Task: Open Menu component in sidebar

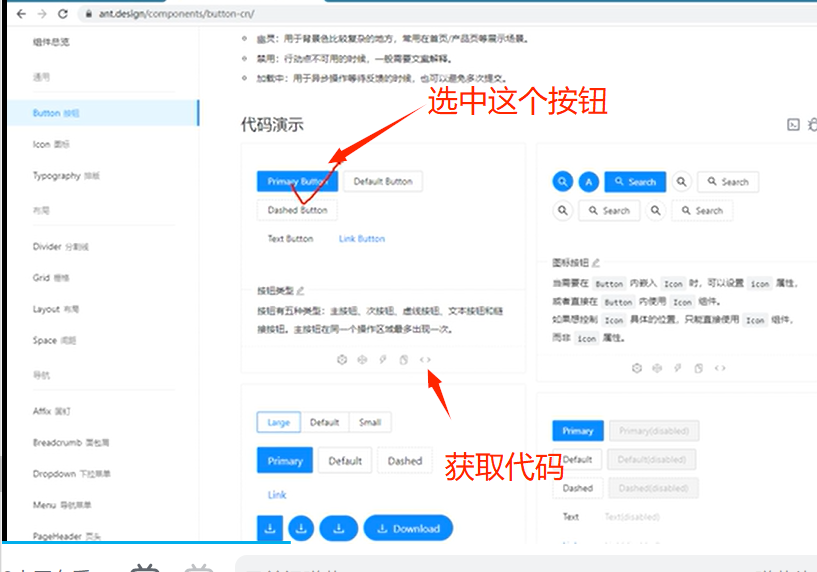Action: tap(61, 505)
